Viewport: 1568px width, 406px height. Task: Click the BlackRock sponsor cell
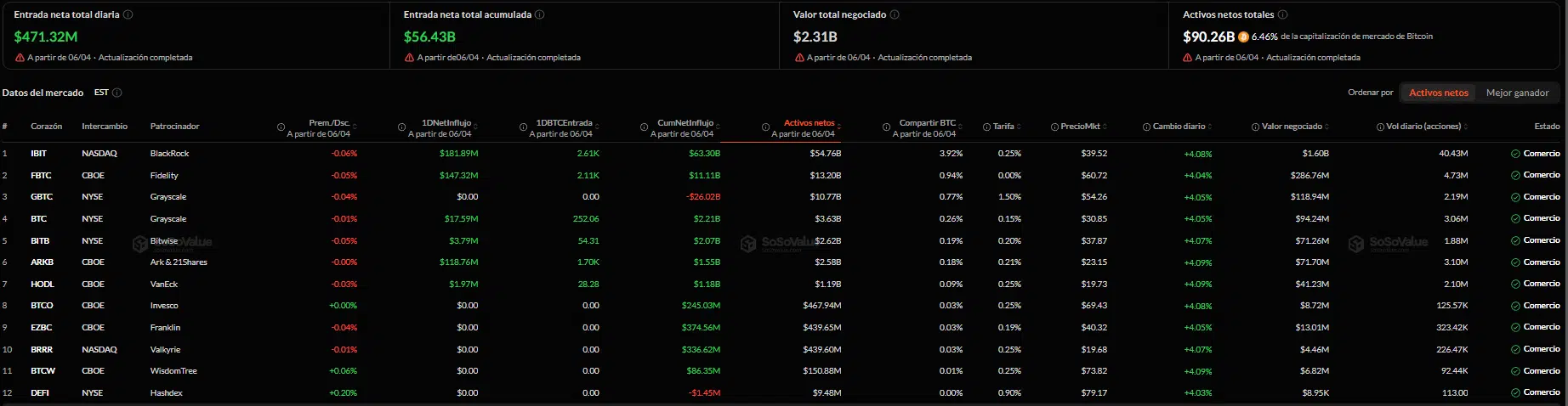[169, 154]
